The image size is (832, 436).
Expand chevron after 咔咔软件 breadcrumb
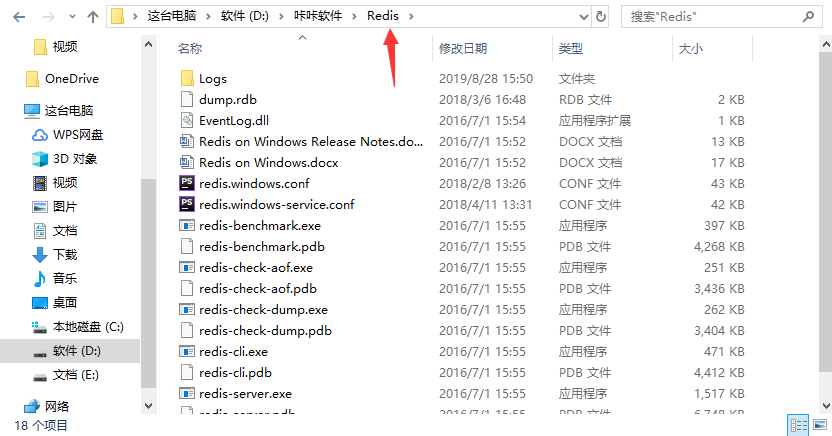pos(354,16)
